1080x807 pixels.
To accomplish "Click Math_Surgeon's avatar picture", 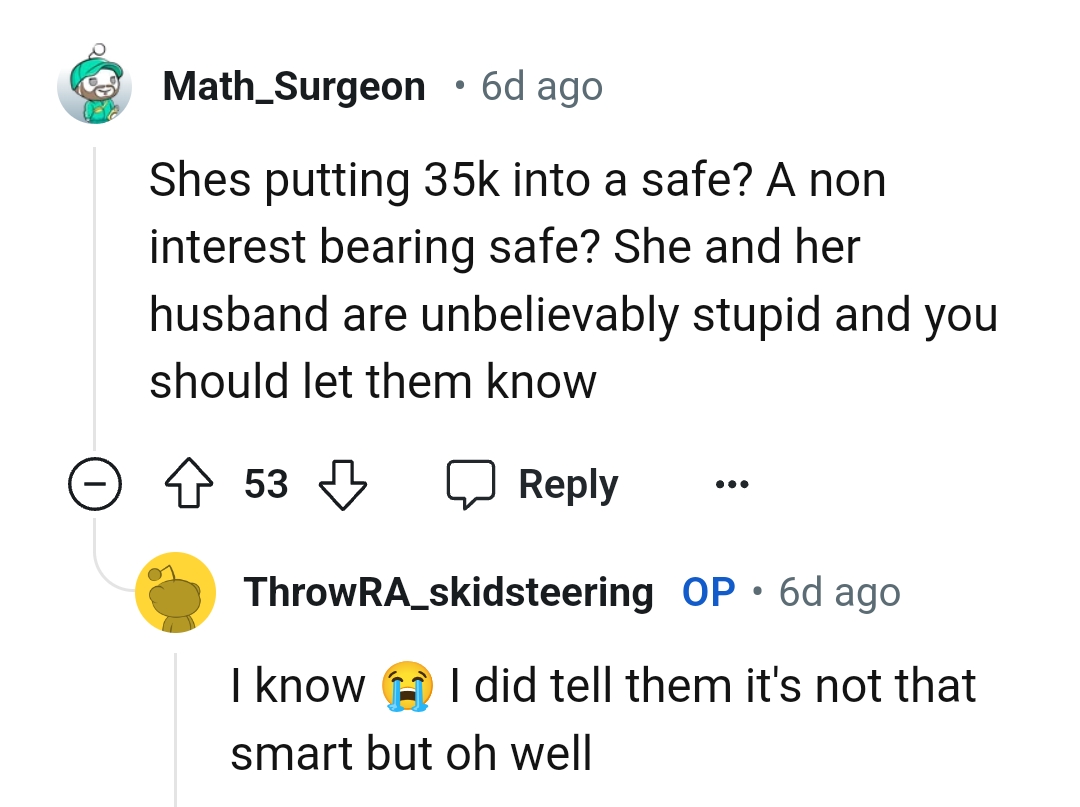I will pos(95,86).
